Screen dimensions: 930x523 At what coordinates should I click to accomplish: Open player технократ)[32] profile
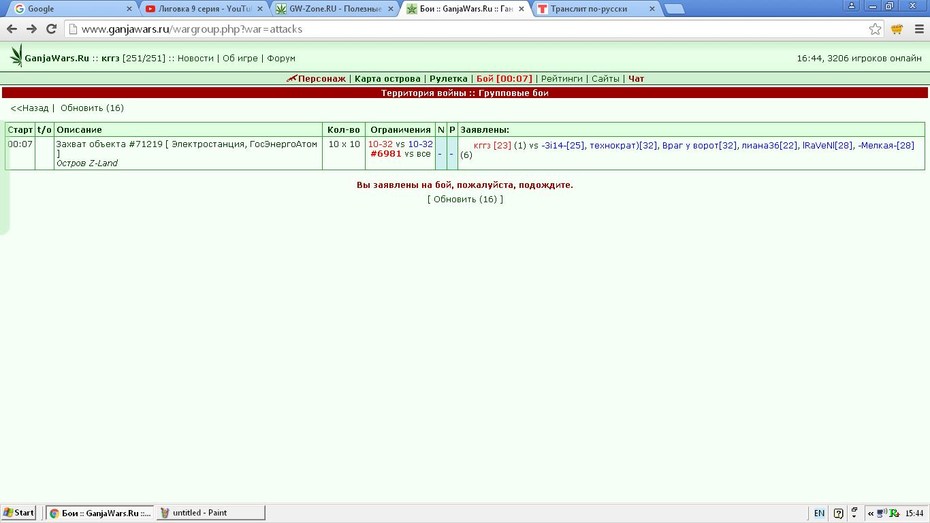pyautogui.click(x=623, y=145)
